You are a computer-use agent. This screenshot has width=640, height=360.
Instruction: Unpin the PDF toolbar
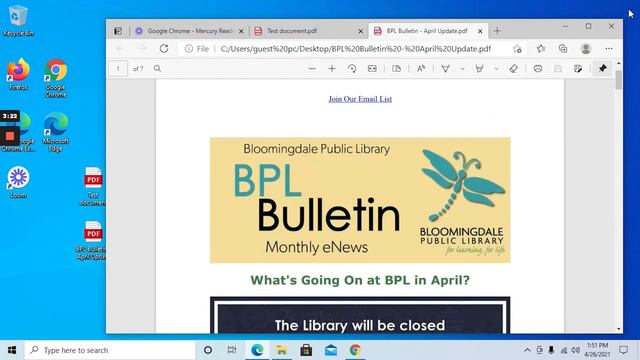603,69
